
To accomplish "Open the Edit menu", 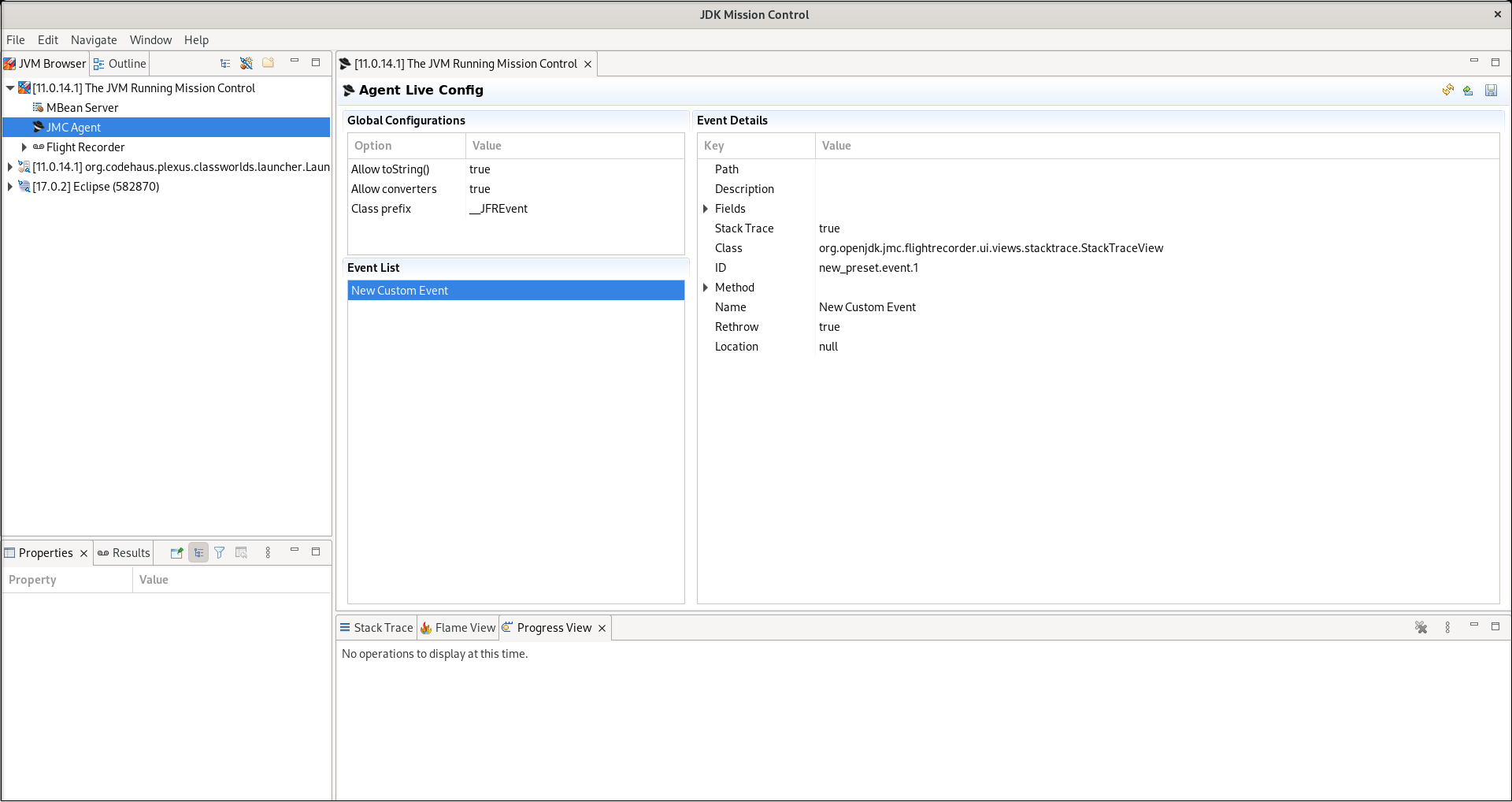I will [48, 40].
